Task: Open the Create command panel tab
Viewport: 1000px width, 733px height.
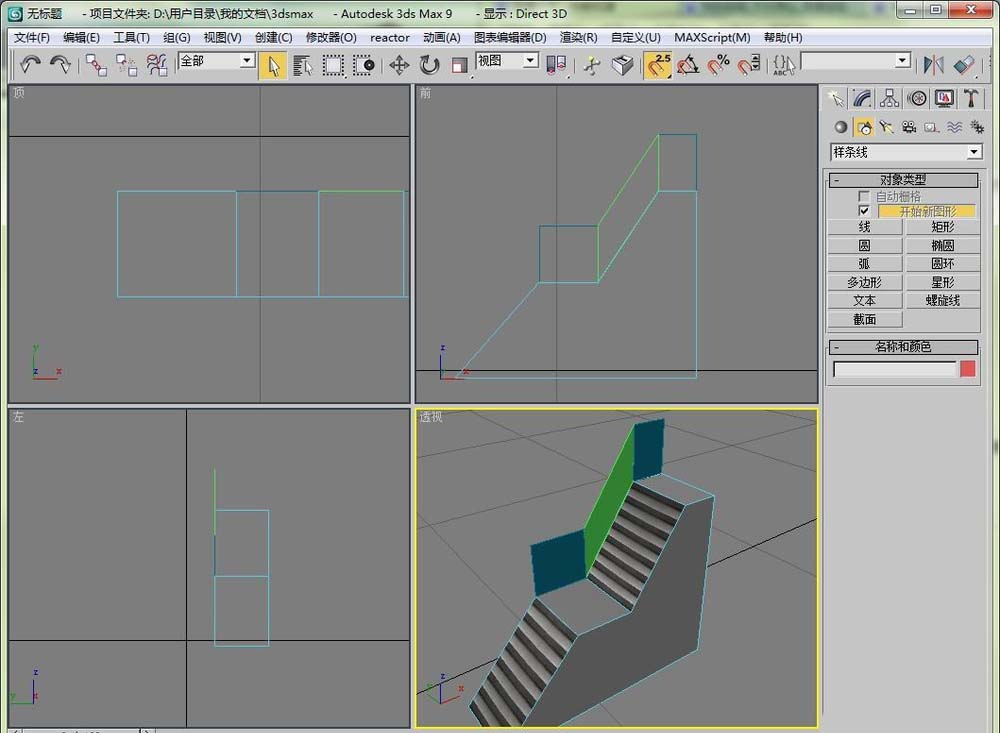Action: coord(835,98)
